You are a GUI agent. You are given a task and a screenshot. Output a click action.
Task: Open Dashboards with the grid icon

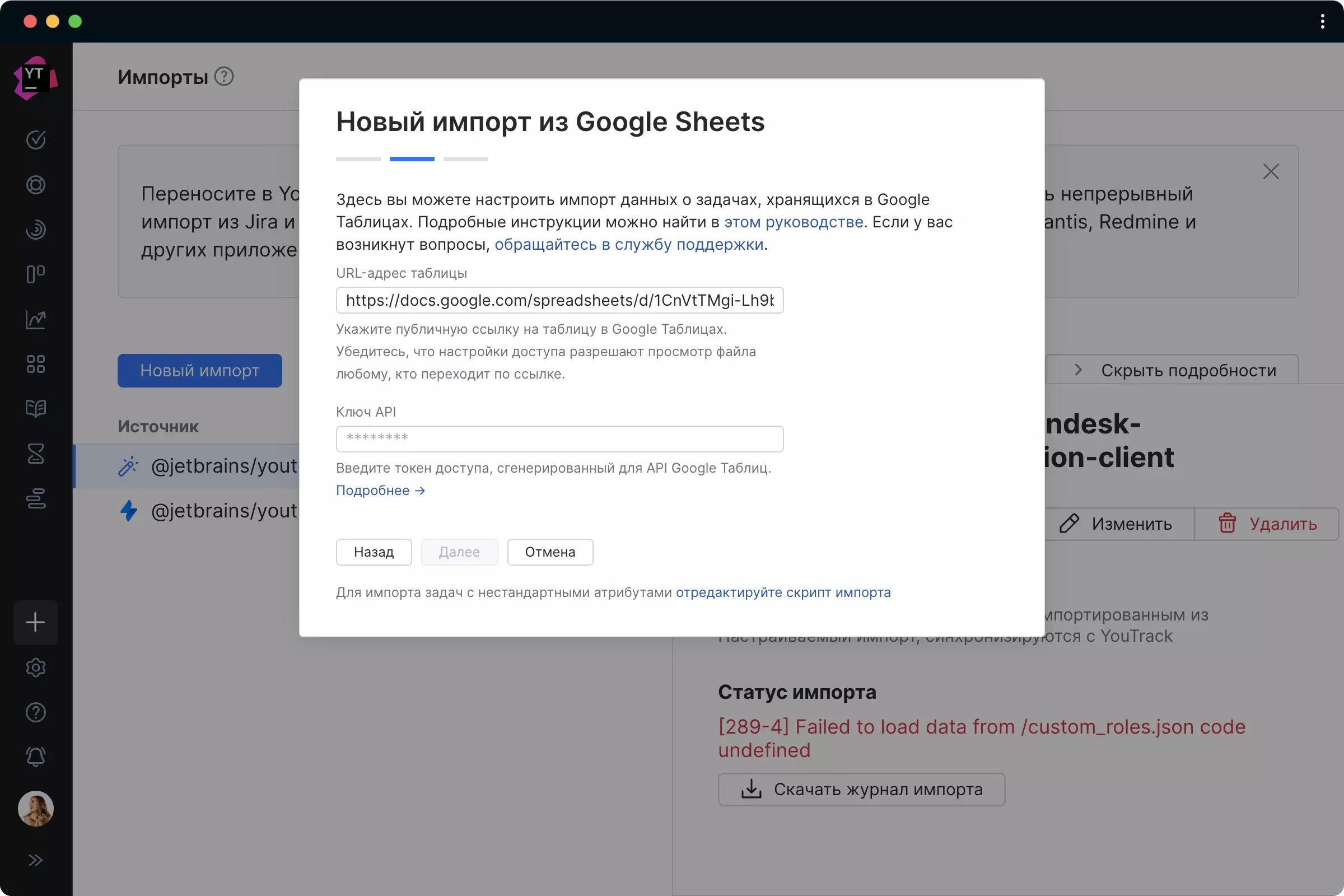(35, 364)
